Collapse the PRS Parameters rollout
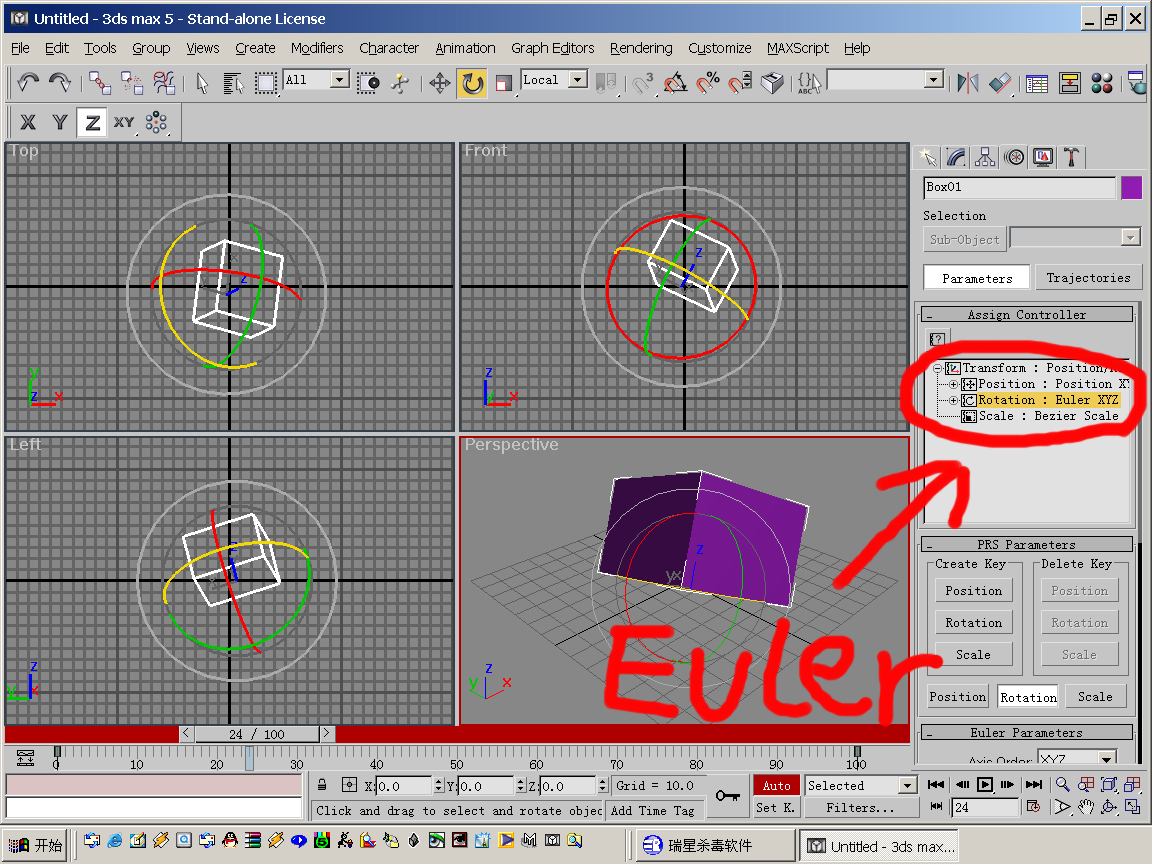The width and height of the screenshot is (1152, 864). click(x=1026, y=544)
